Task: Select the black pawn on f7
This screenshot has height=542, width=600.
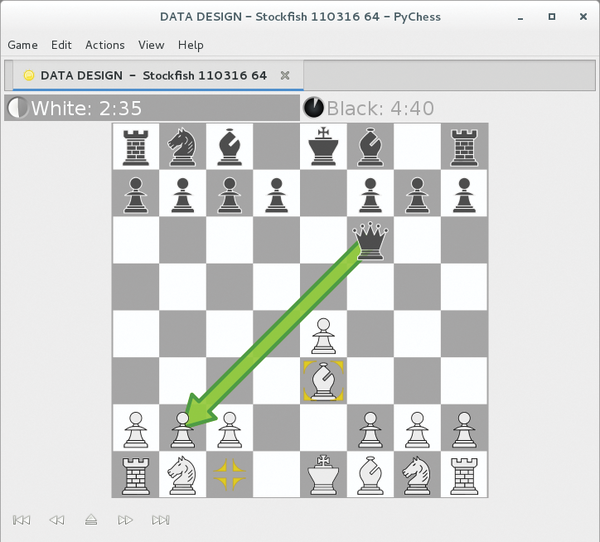Action: tap(370, 194)
